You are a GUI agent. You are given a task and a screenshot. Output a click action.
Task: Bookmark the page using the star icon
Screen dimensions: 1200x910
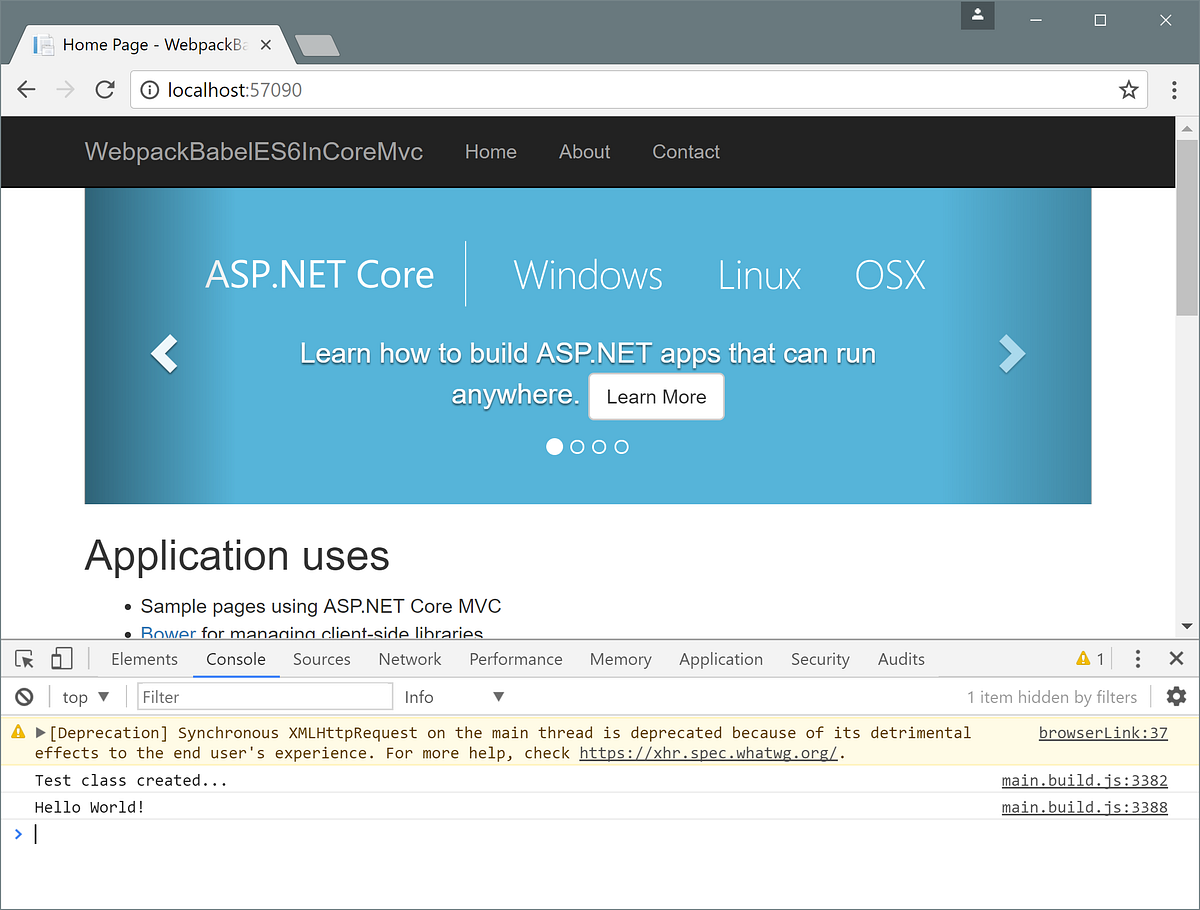pos(1129,89)
